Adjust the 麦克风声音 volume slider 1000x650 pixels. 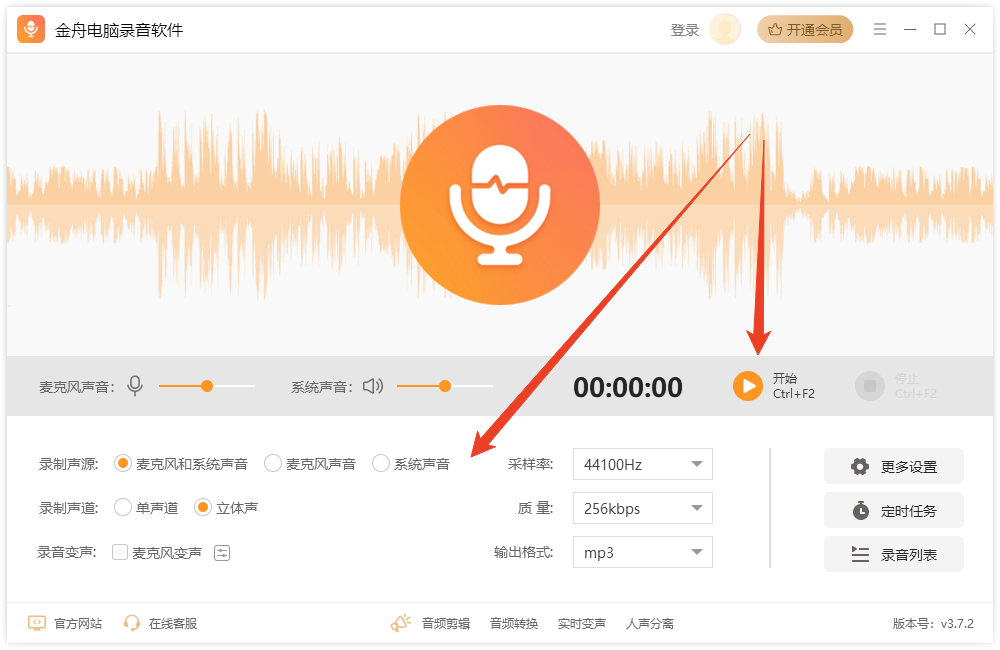[x=207, y=386]
